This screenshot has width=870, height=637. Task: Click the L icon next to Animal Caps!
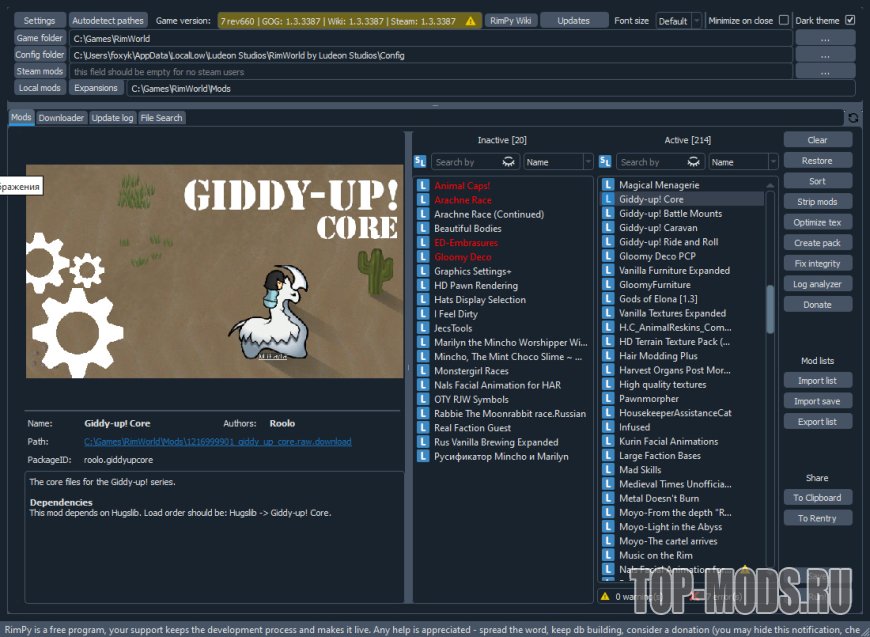click(423, 186)
